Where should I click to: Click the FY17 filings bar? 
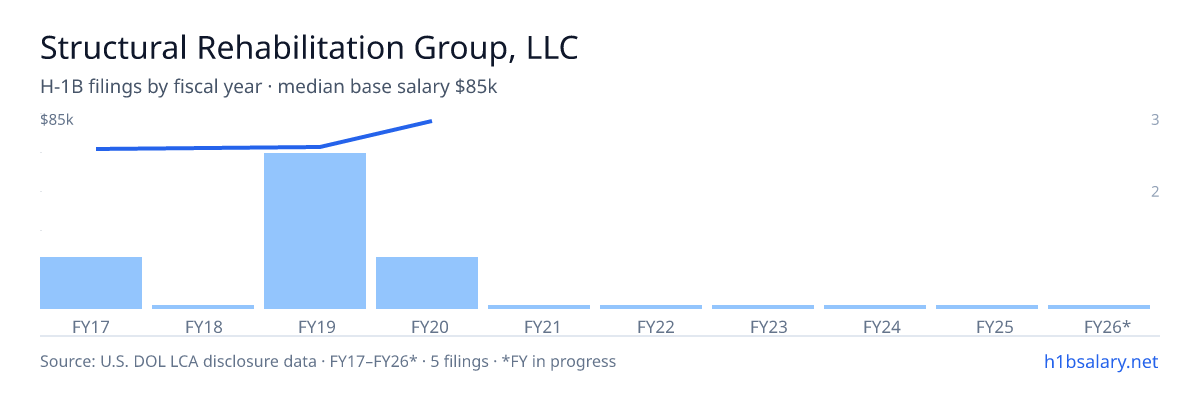coord(91,283)
